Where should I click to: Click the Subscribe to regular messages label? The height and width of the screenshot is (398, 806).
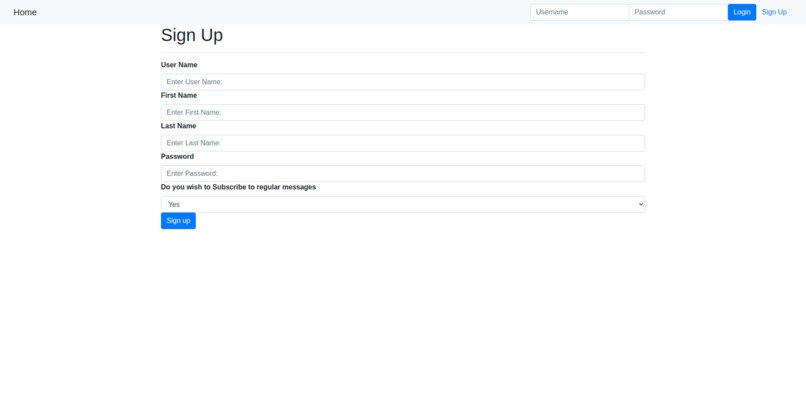point(239,187)
